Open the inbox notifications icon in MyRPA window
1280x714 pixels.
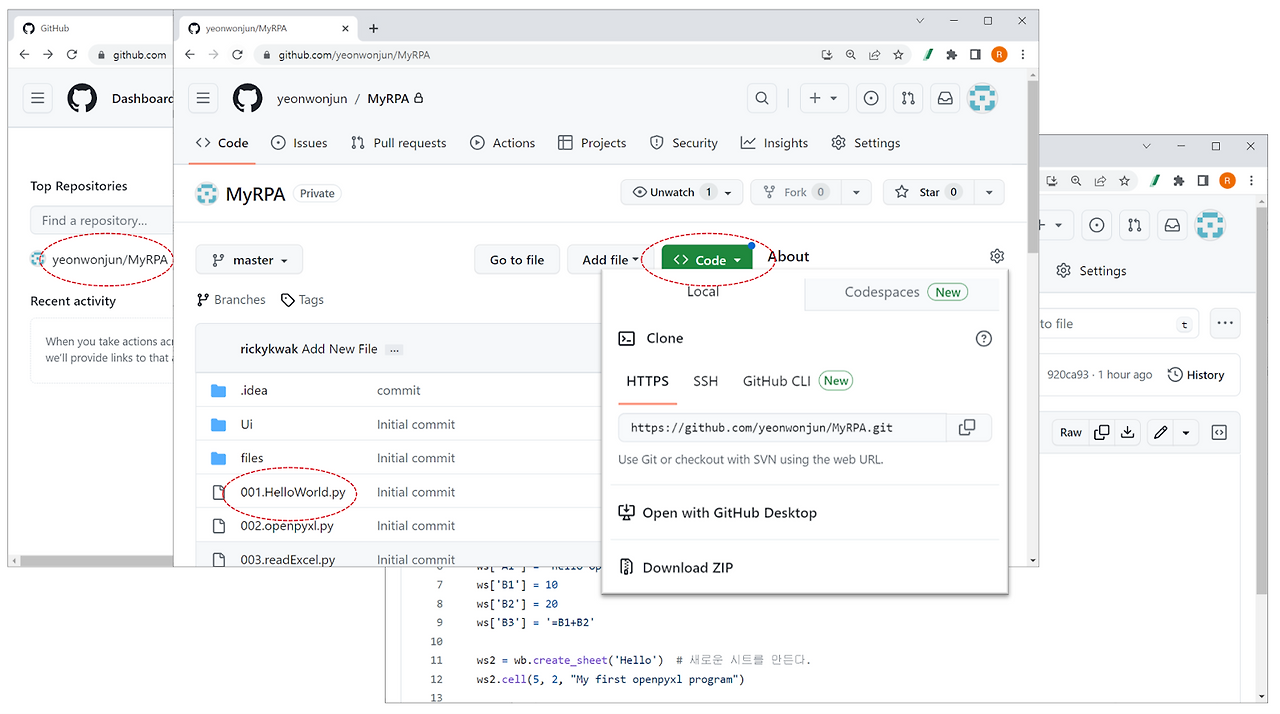click(x=944, y=98)
